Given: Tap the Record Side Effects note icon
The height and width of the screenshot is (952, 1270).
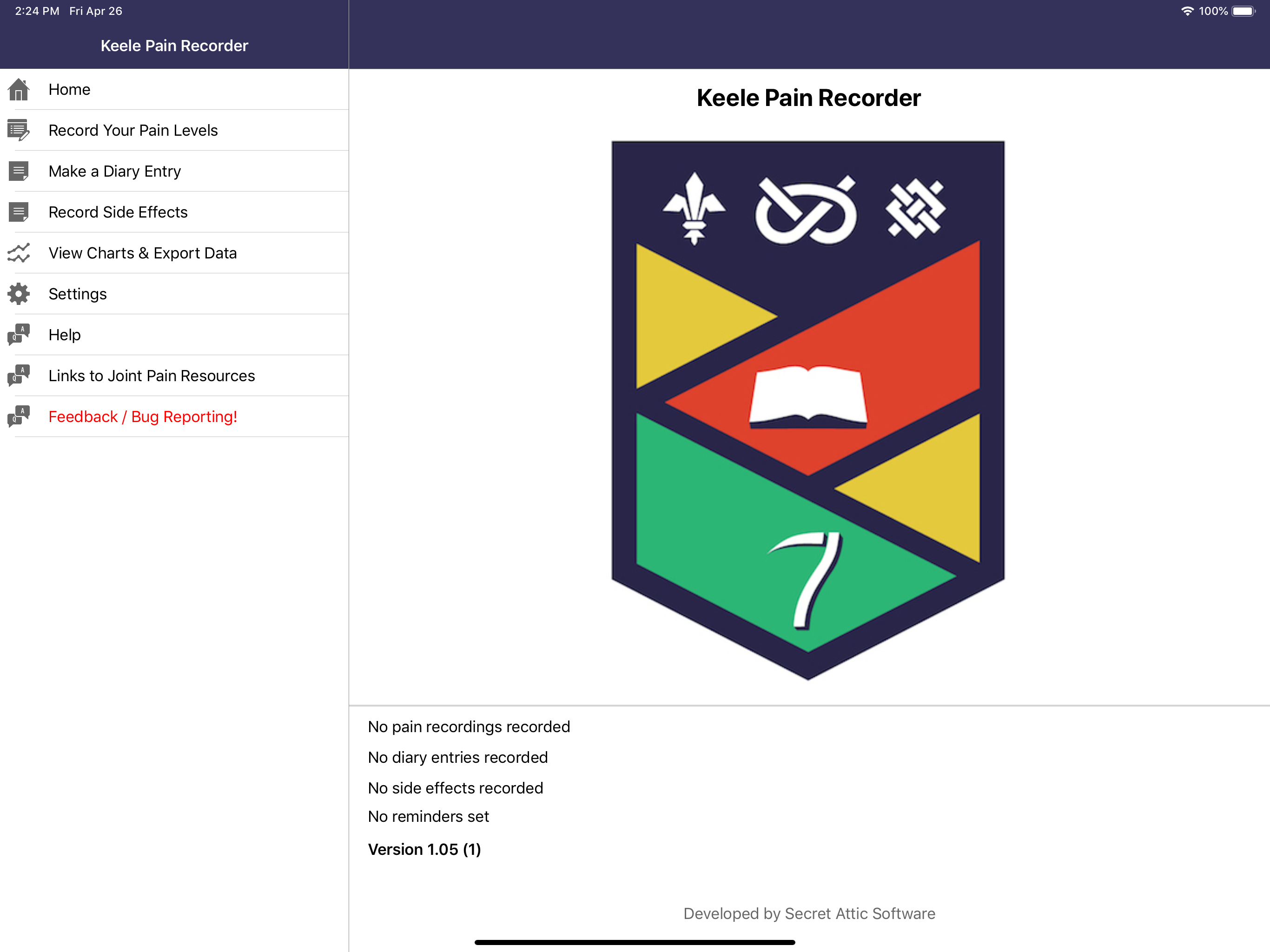Looking at the screenshot, I should [19, 212].
